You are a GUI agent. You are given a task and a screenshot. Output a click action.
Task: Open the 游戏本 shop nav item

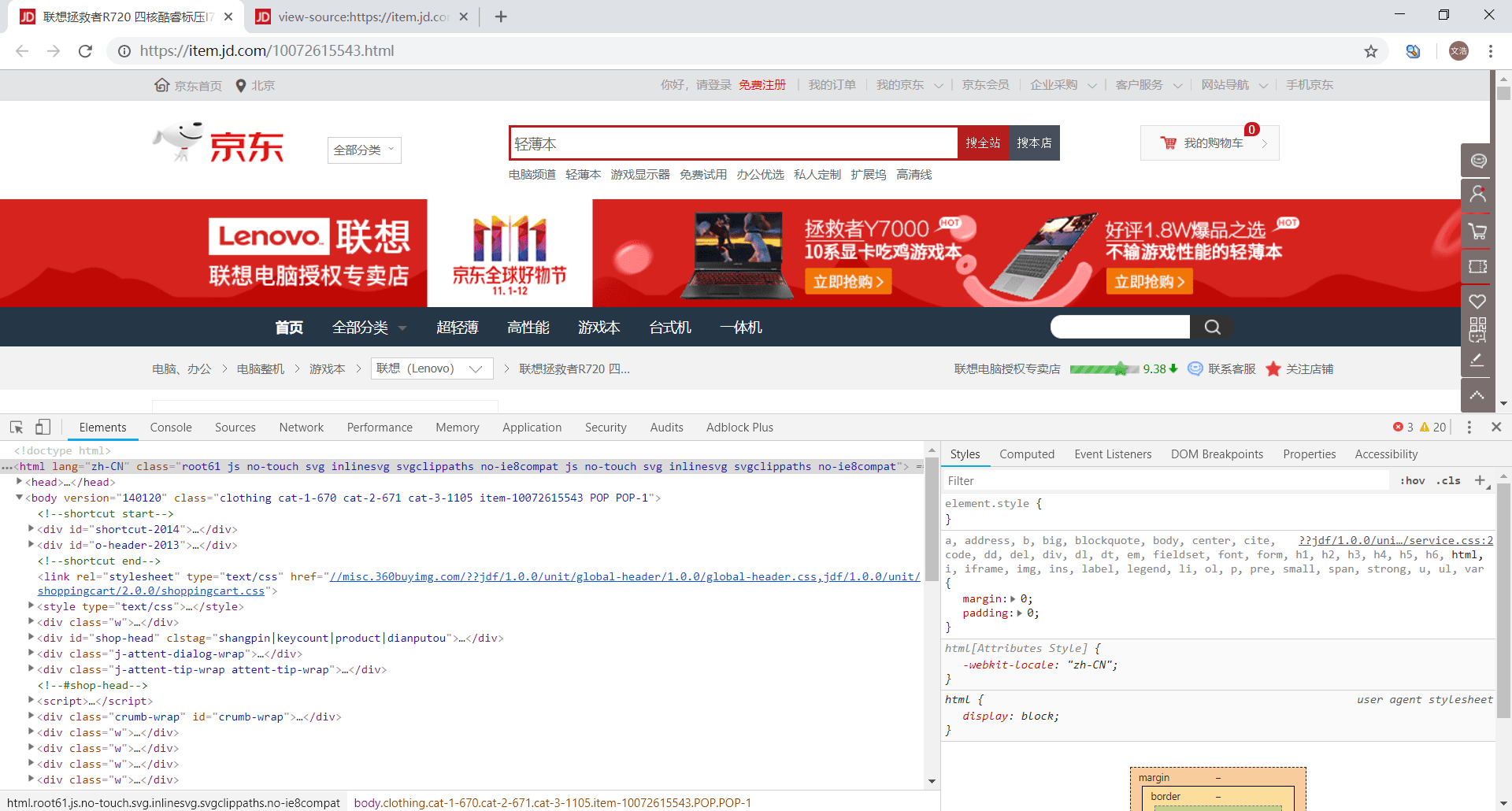point(598,327)
